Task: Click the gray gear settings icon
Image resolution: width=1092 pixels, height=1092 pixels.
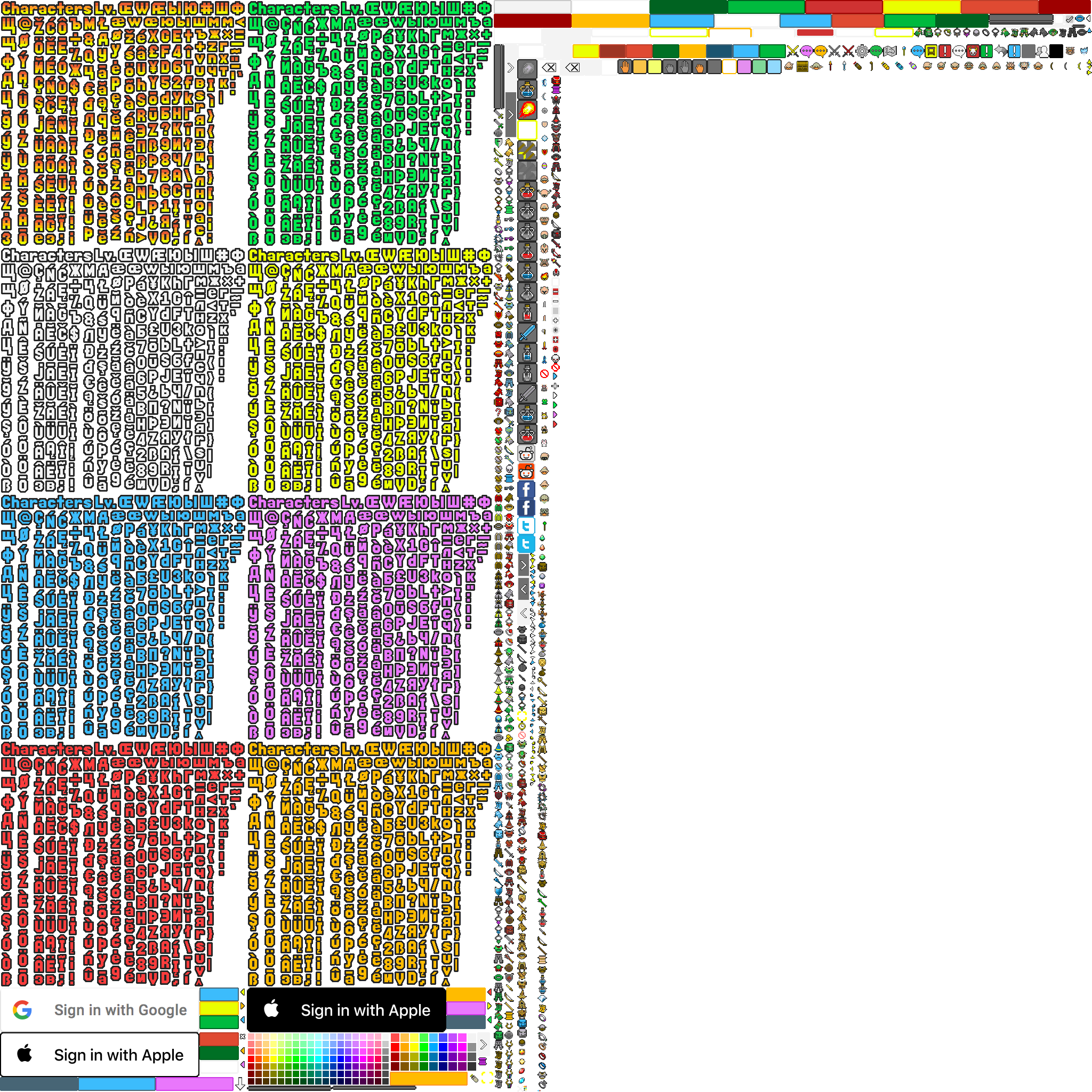Action: [x=862, y=51]
